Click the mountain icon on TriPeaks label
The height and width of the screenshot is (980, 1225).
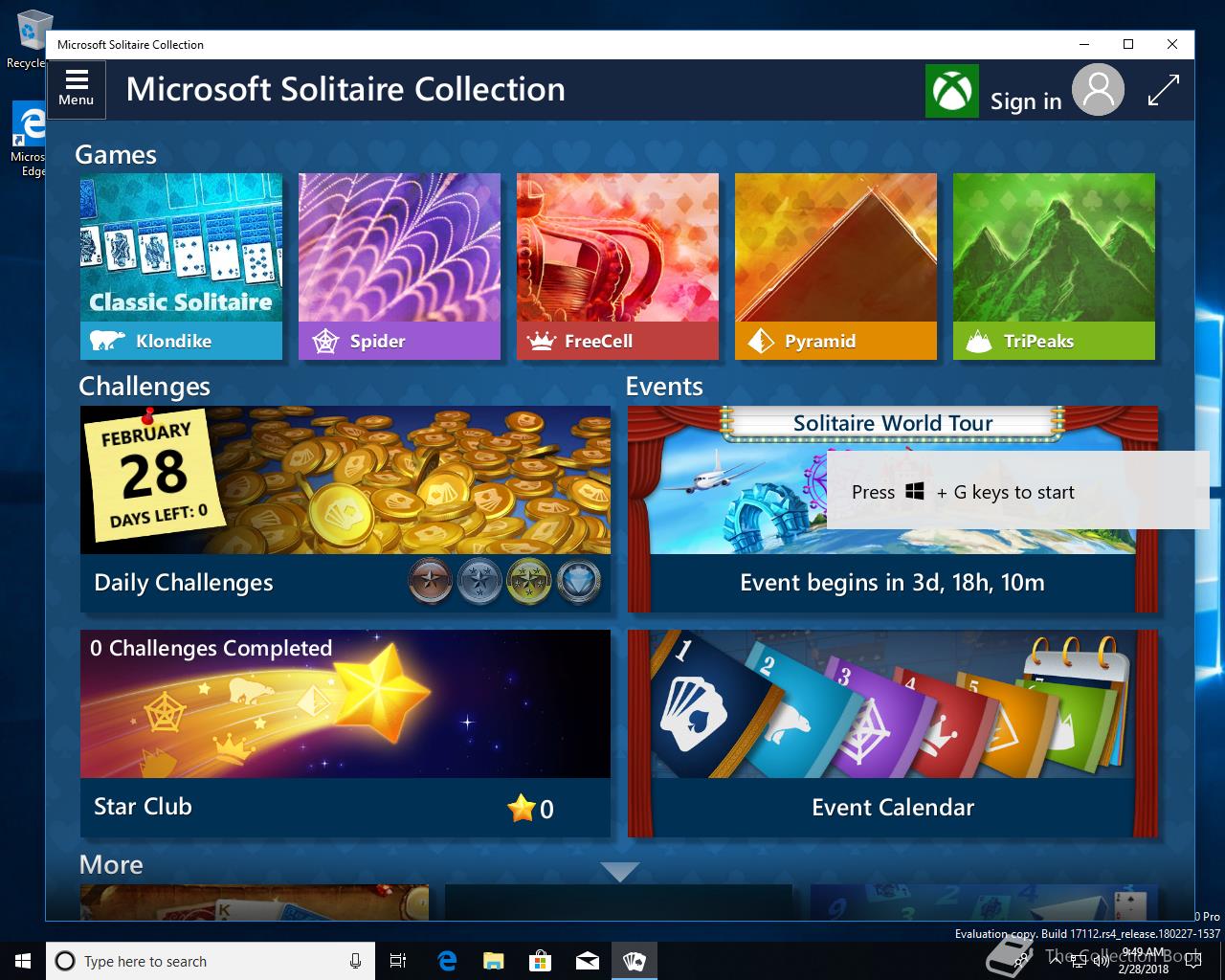coord(978,341)
